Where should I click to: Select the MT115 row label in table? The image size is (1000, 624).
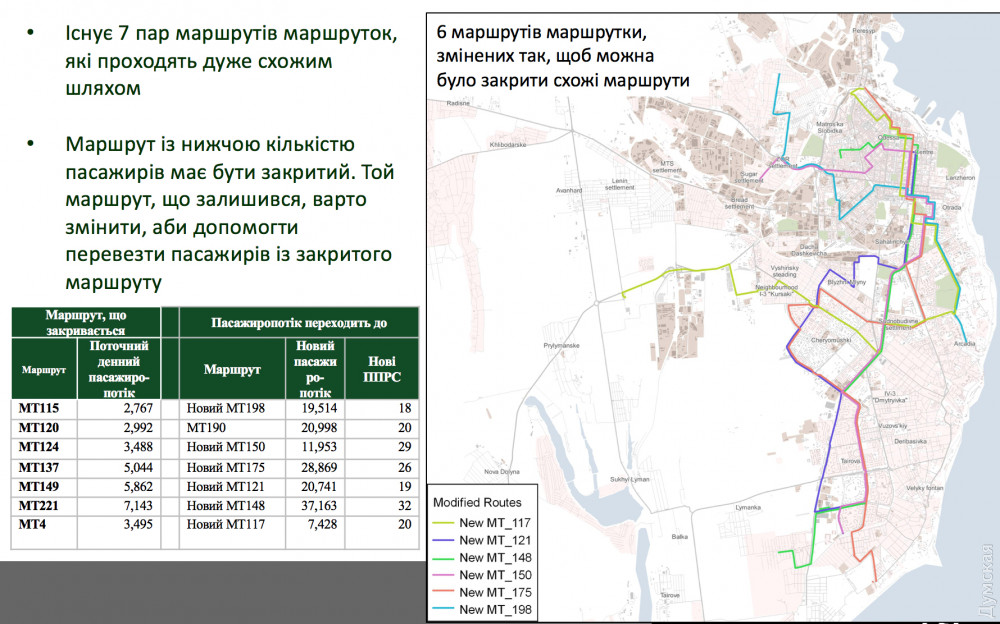tap(41, 409)
